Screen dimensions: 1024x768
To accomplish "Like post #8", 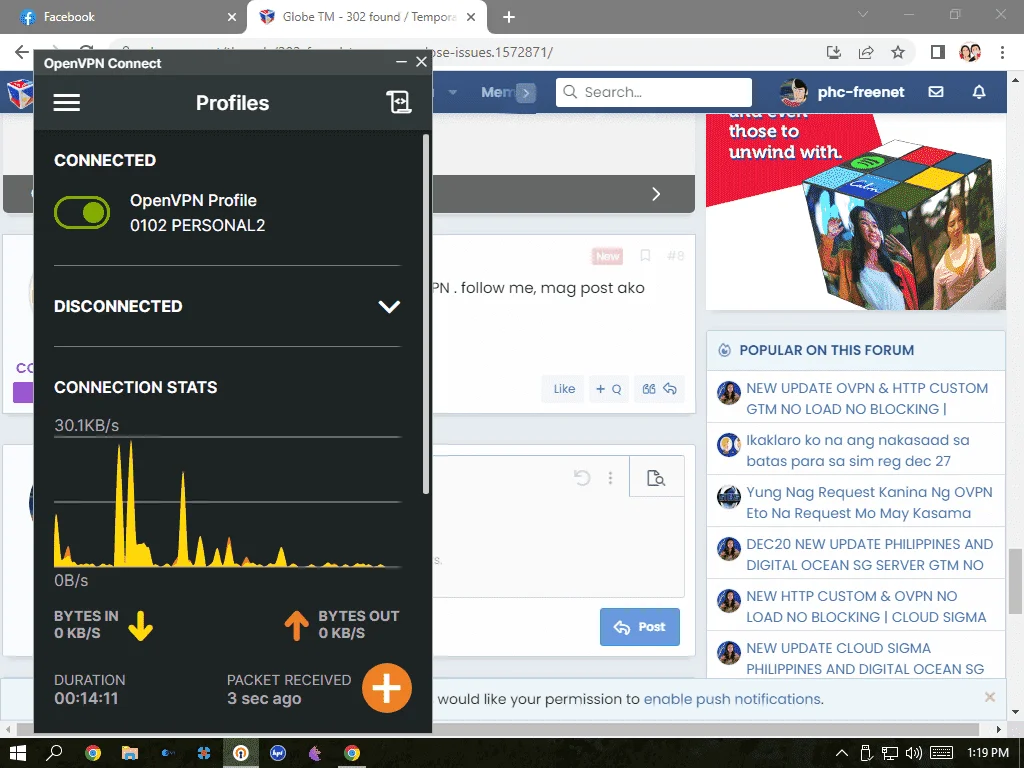I will 564,389.
